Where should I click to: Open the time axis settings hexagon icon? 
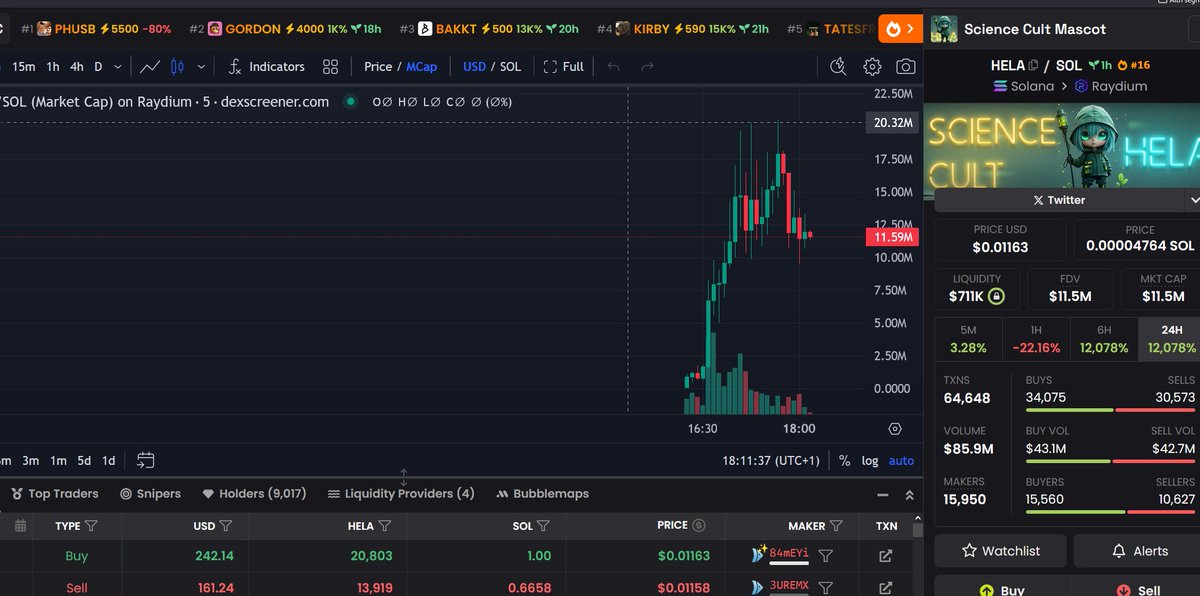(x=895, y=428)
